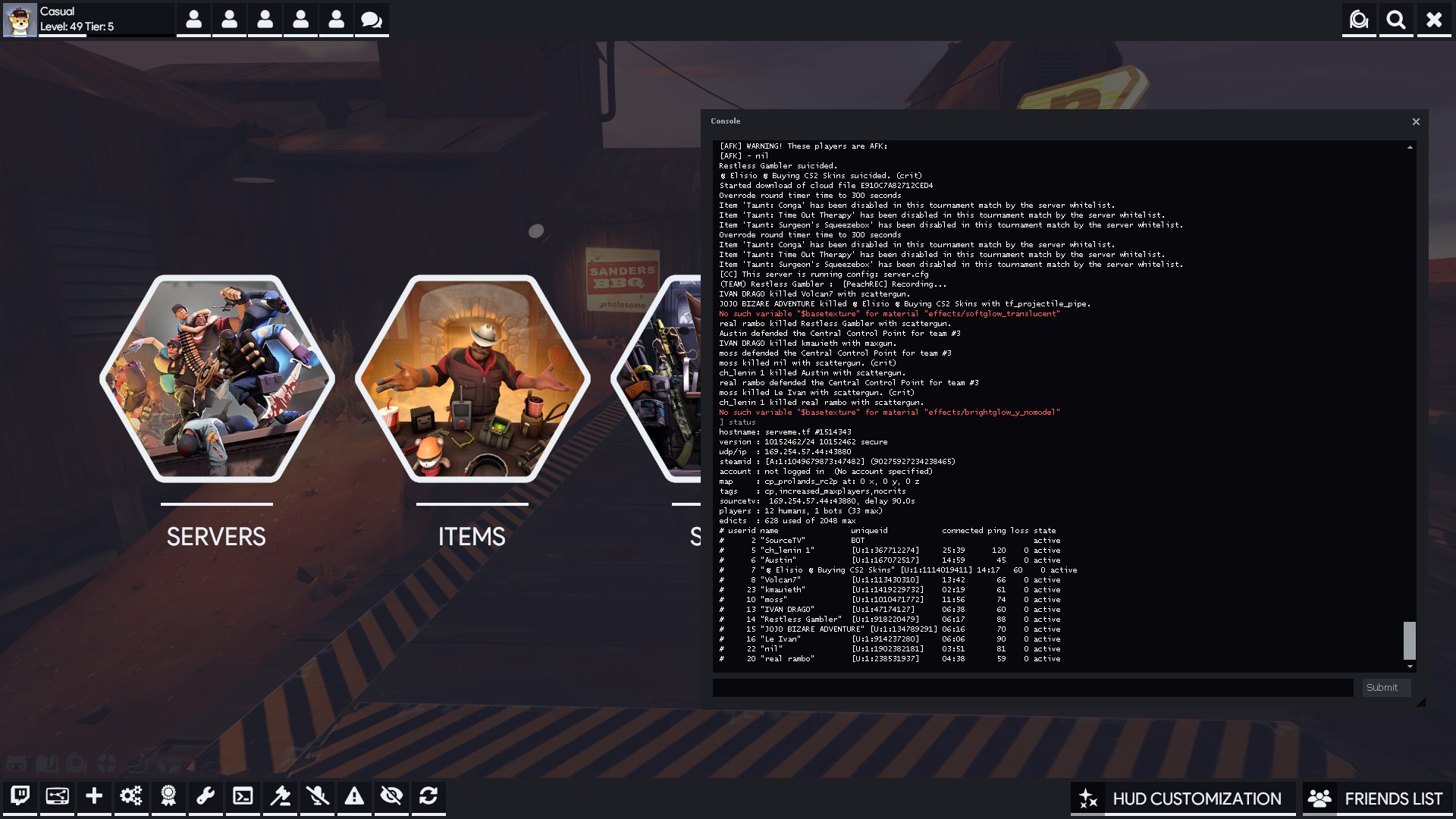This screenshot has width=1456, height=819.
Task: Open the party chat bubbles icon
Action: (x=372, y=20)
